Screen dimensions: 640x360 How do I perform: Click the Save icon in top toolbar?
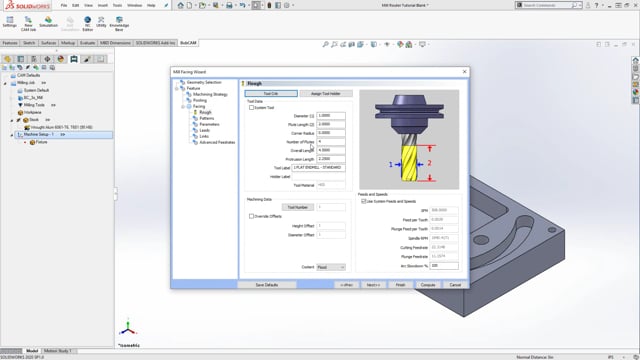pyautogui.click(x=229, y=5)
